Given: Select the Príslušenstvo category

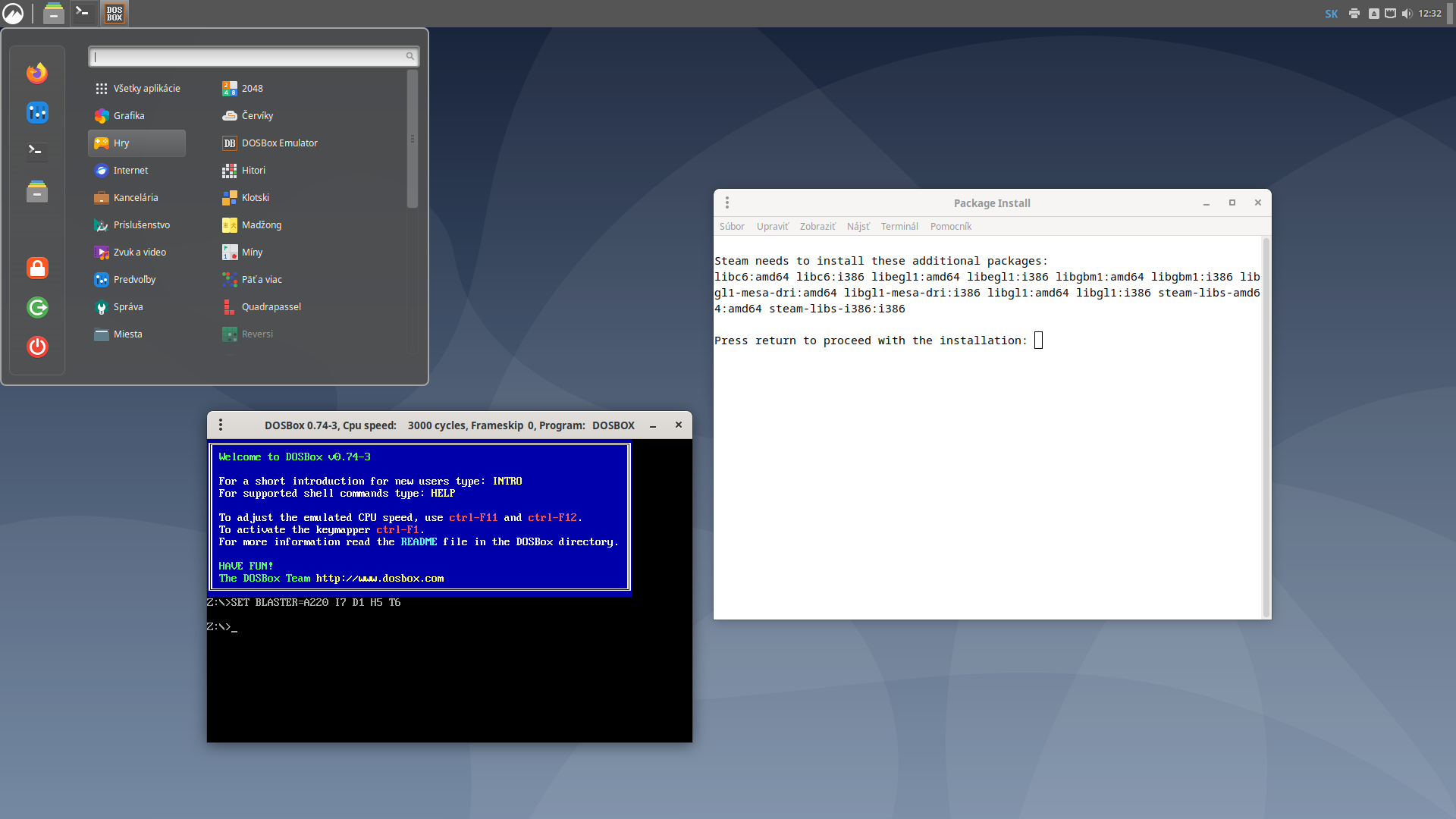Looking at the screenshot, I should 137,225.
